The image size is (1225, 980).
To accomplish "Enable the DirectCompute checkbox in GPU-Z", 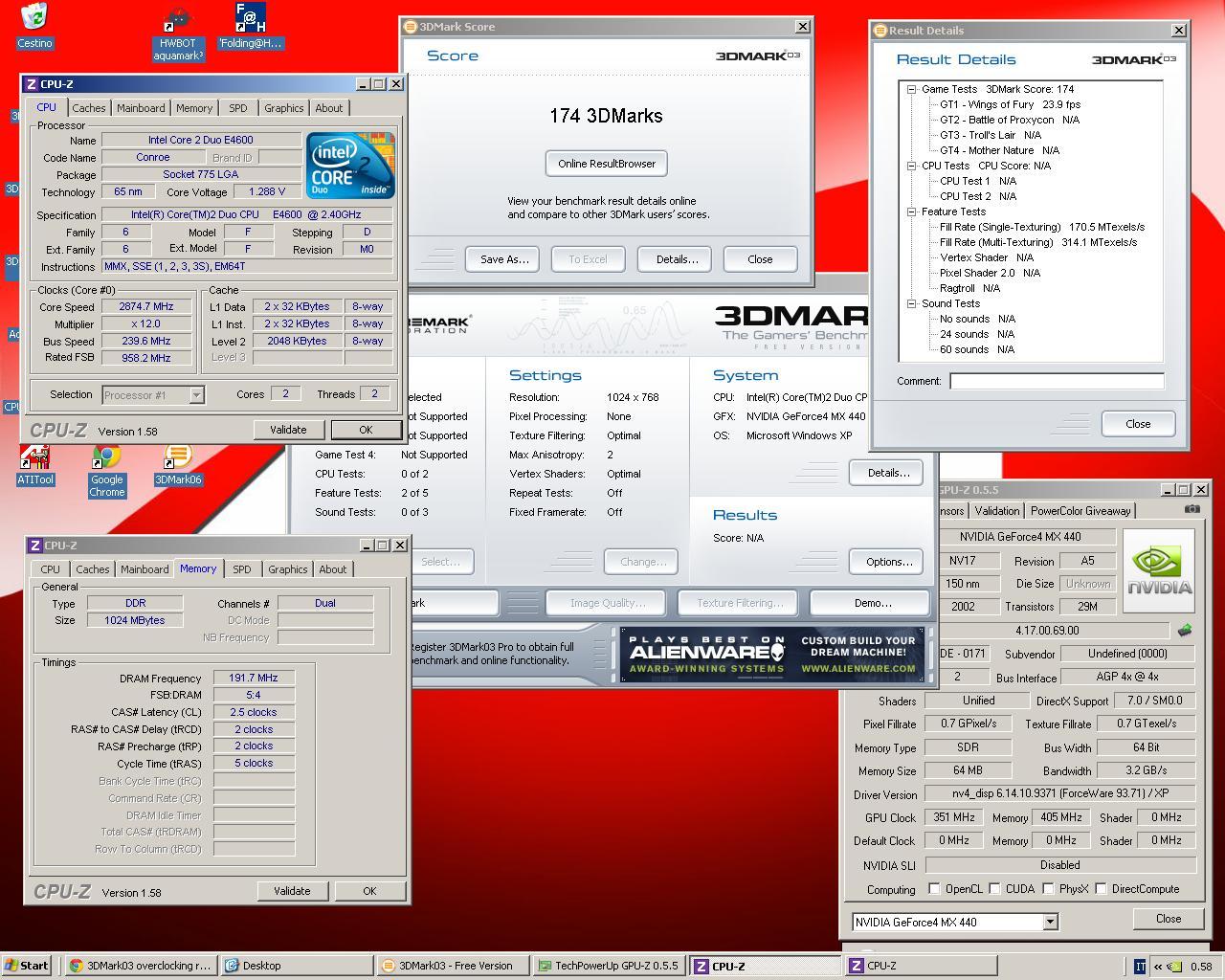I will (1101, 889).
